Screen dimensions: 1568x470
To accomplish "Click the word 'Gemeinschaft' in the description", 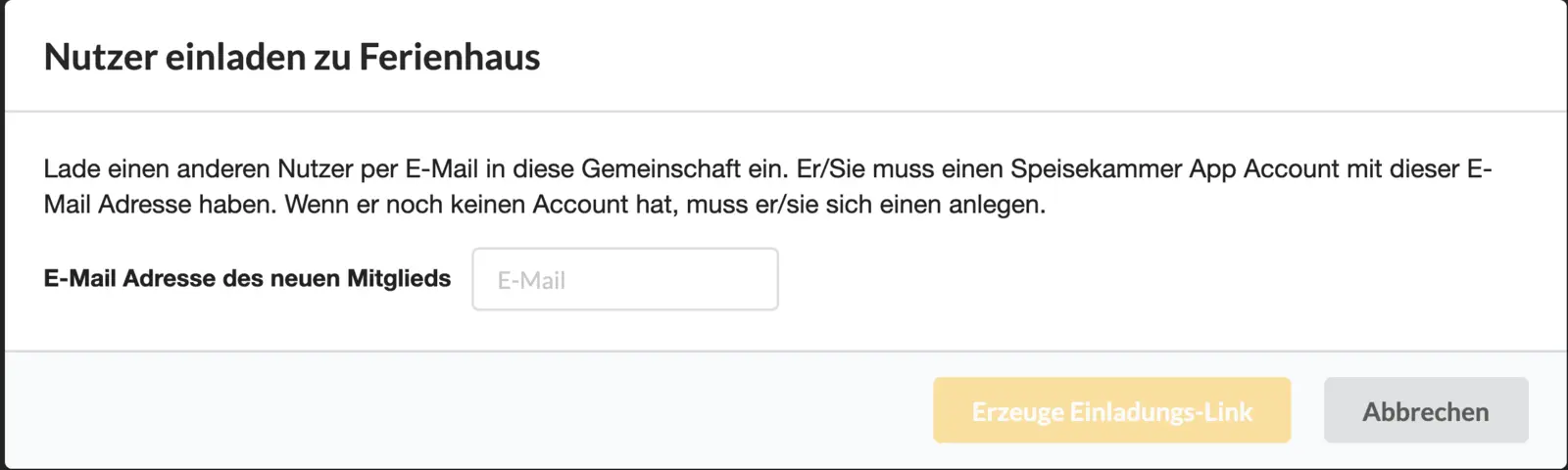I will 661,168.
